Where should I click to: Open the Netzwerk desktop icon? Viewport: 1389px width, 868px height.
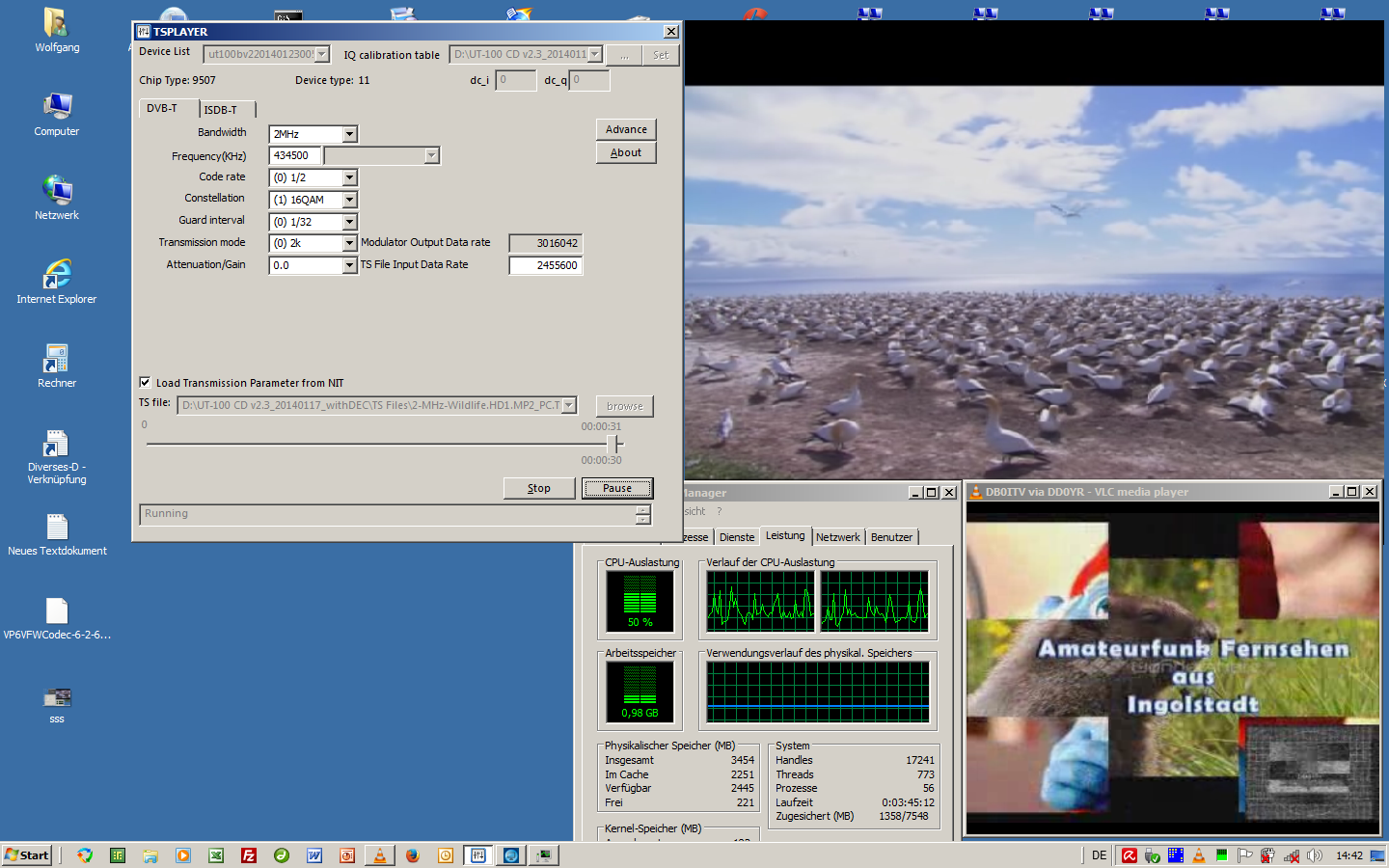tap(57, 191)
